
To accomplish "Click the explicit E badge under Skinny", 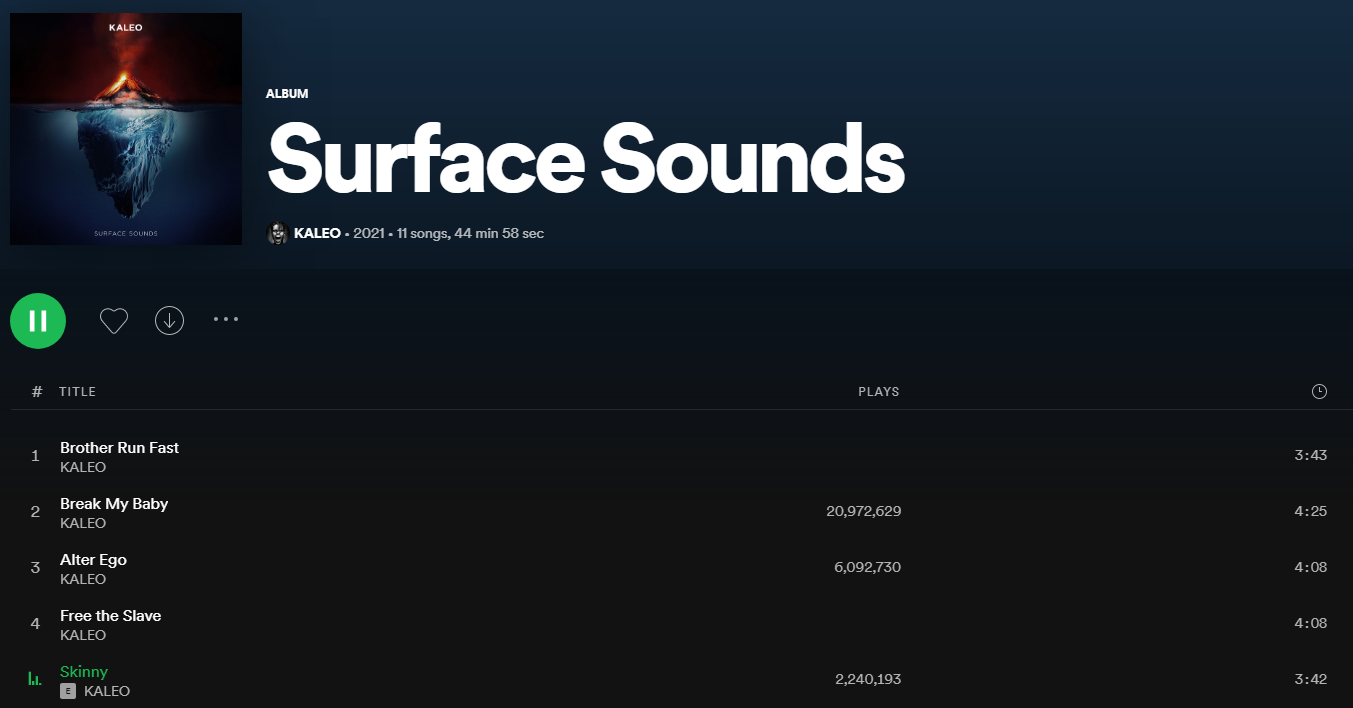I will pos(68,691).
